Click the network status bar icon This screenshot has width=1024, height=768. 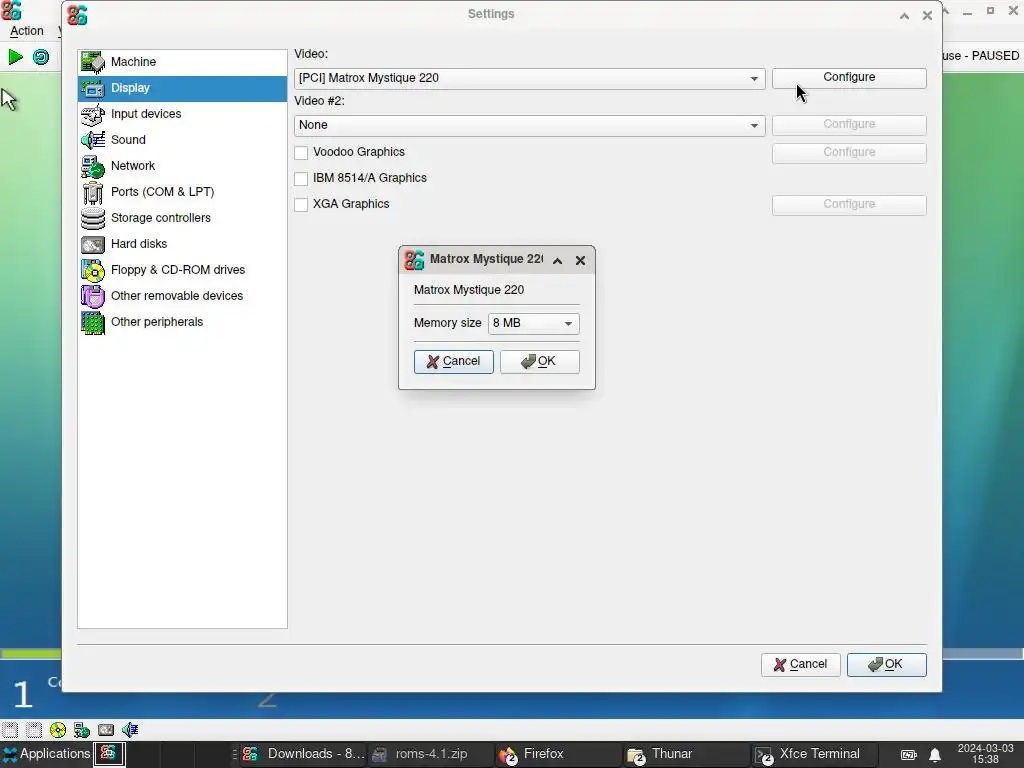[82, 729]
